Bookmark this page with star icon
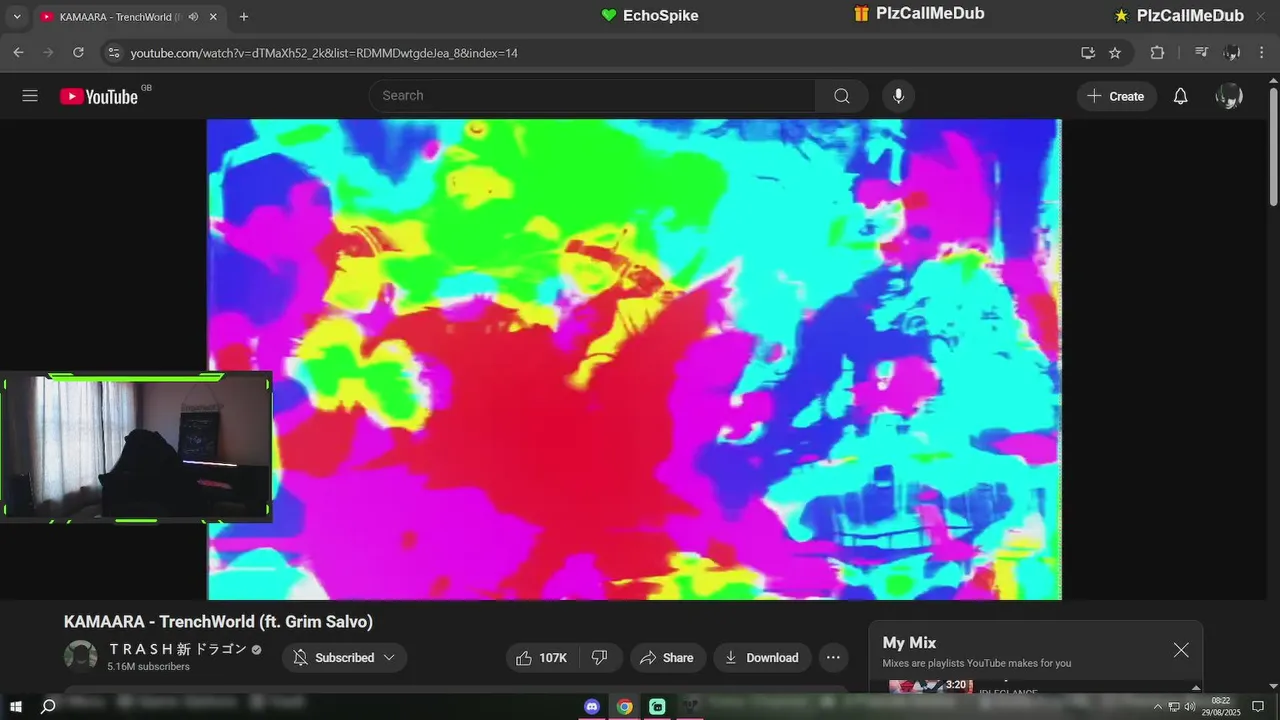The height and width of the screenshot is (720, 1280). (1115, 52)
